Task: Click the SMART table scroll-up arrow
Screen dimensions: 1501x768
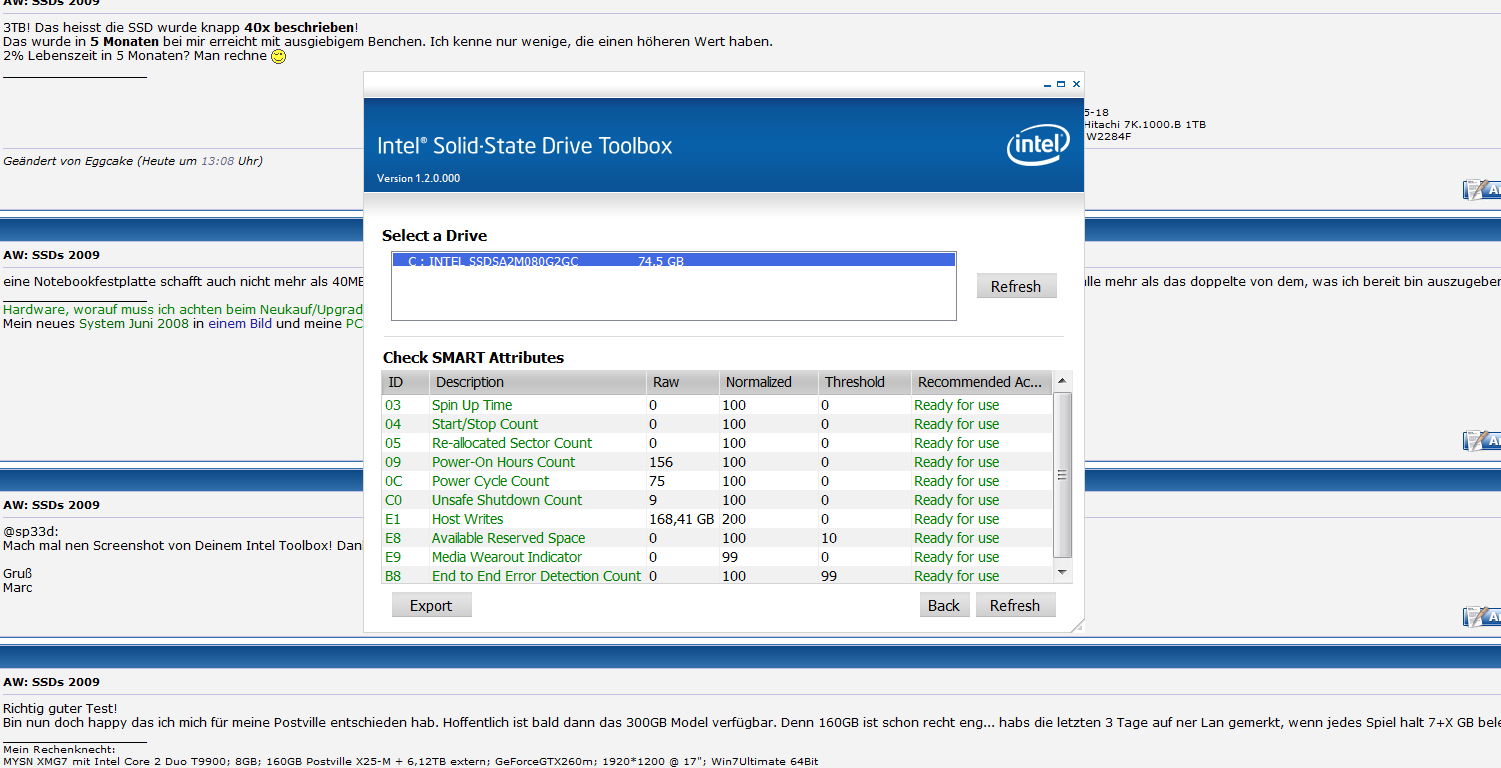Action: [x=1062, y=381]
